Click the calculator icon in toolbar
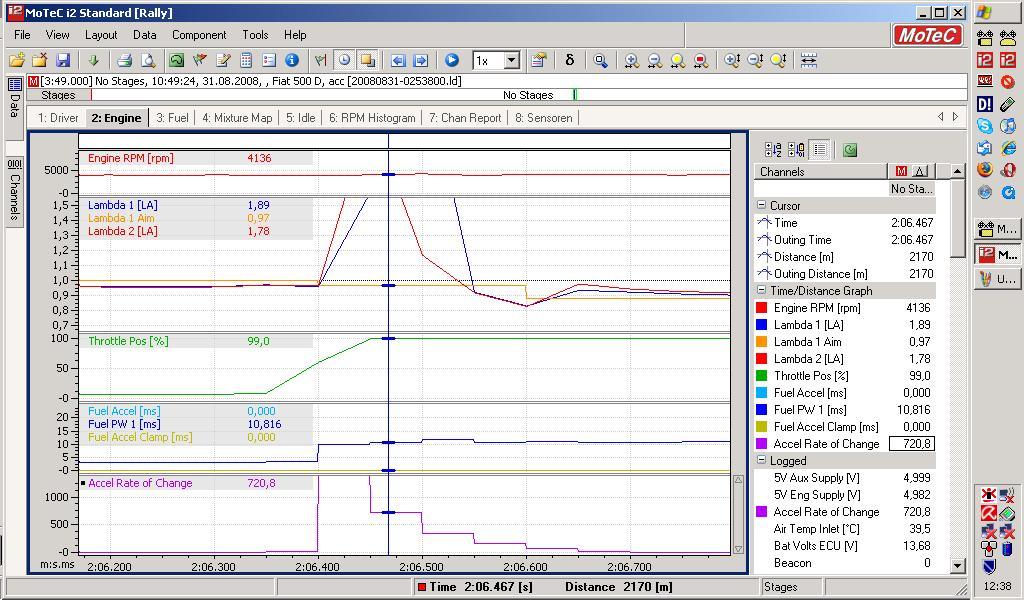The height and width of the screenshot is (600, 1024). coord(246,61)
